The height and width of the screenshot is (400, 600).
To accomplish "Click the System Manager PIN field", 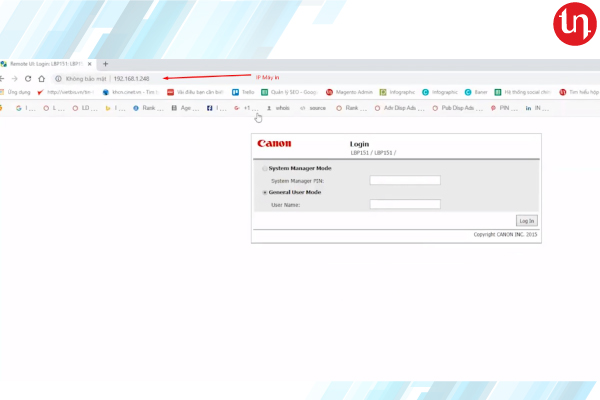I will click(x=405, y=180).
